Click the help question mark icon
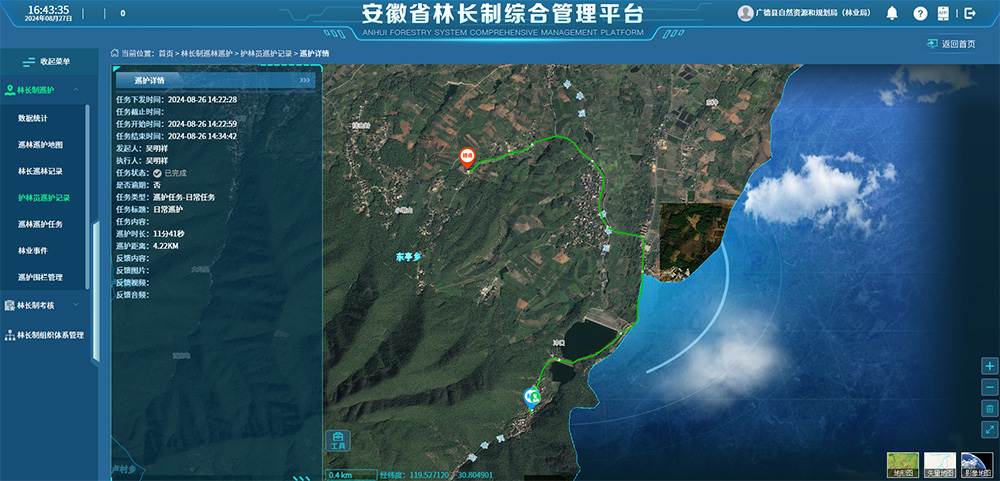1000x481 pixels. coord(920,13)
